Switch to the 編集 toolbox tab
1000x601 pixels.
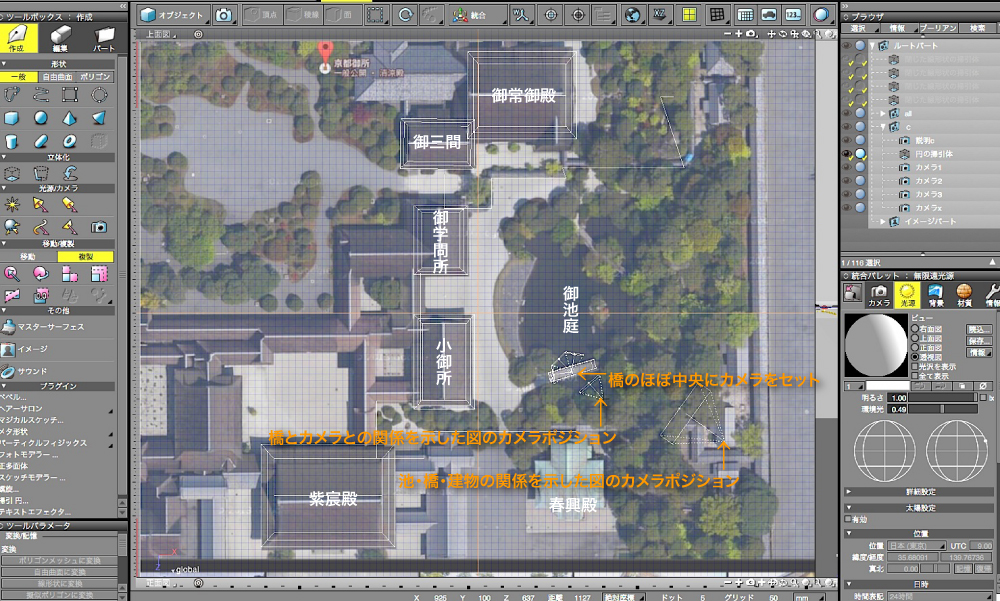pos(62,40)
